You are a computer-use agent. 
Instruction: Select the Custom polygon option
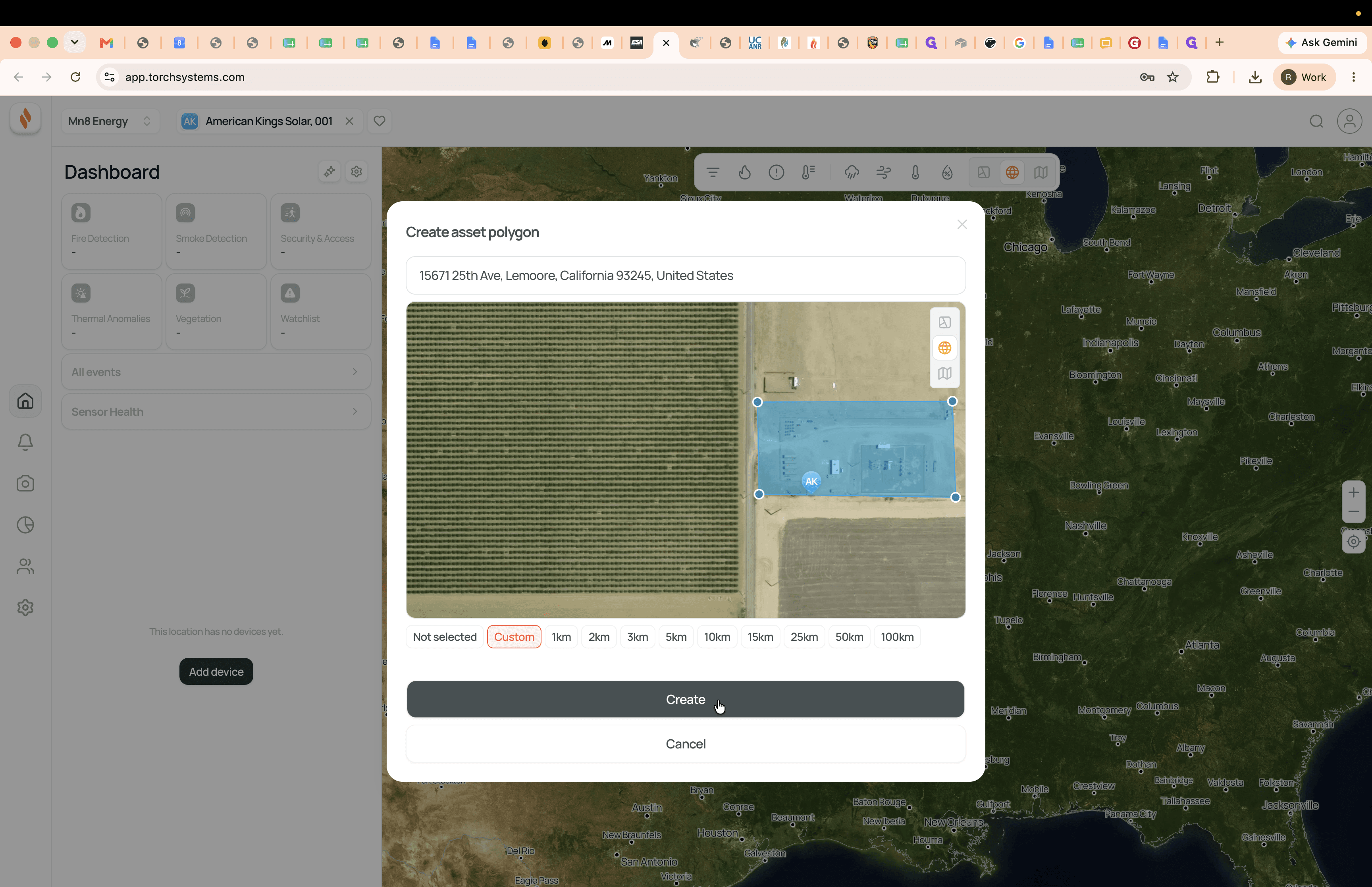click(514, 637)
